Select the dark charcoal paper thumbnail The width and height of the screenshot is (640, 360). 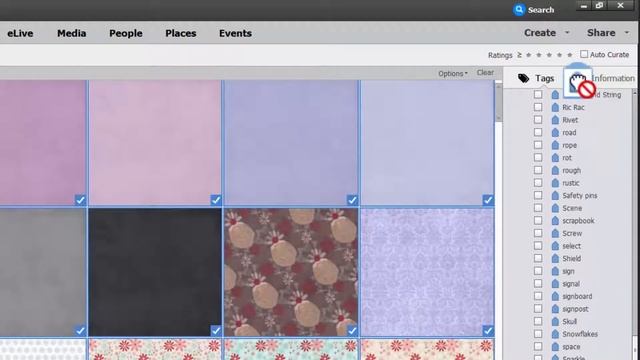tap(155, 272)
